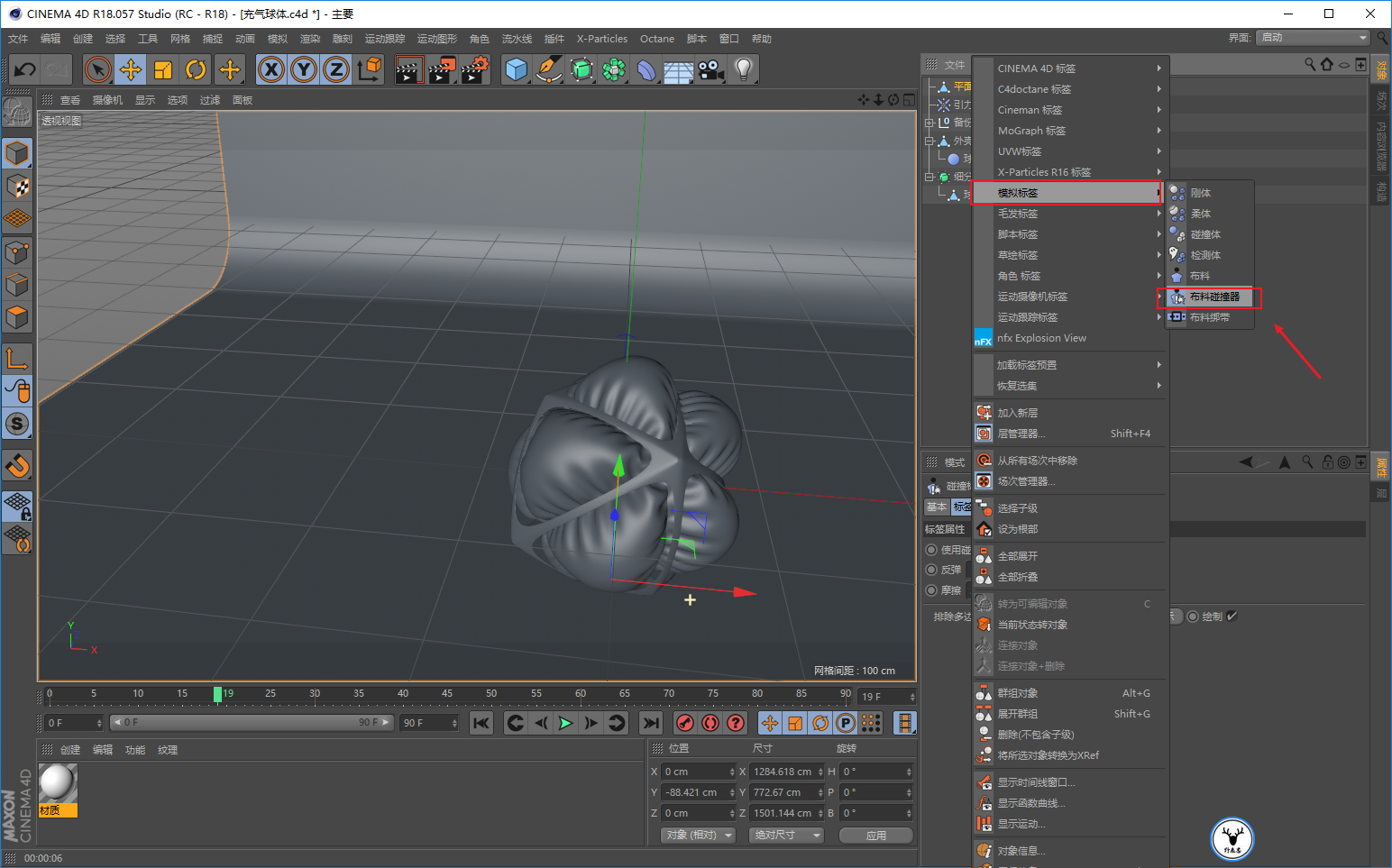Add a light object

744,69
